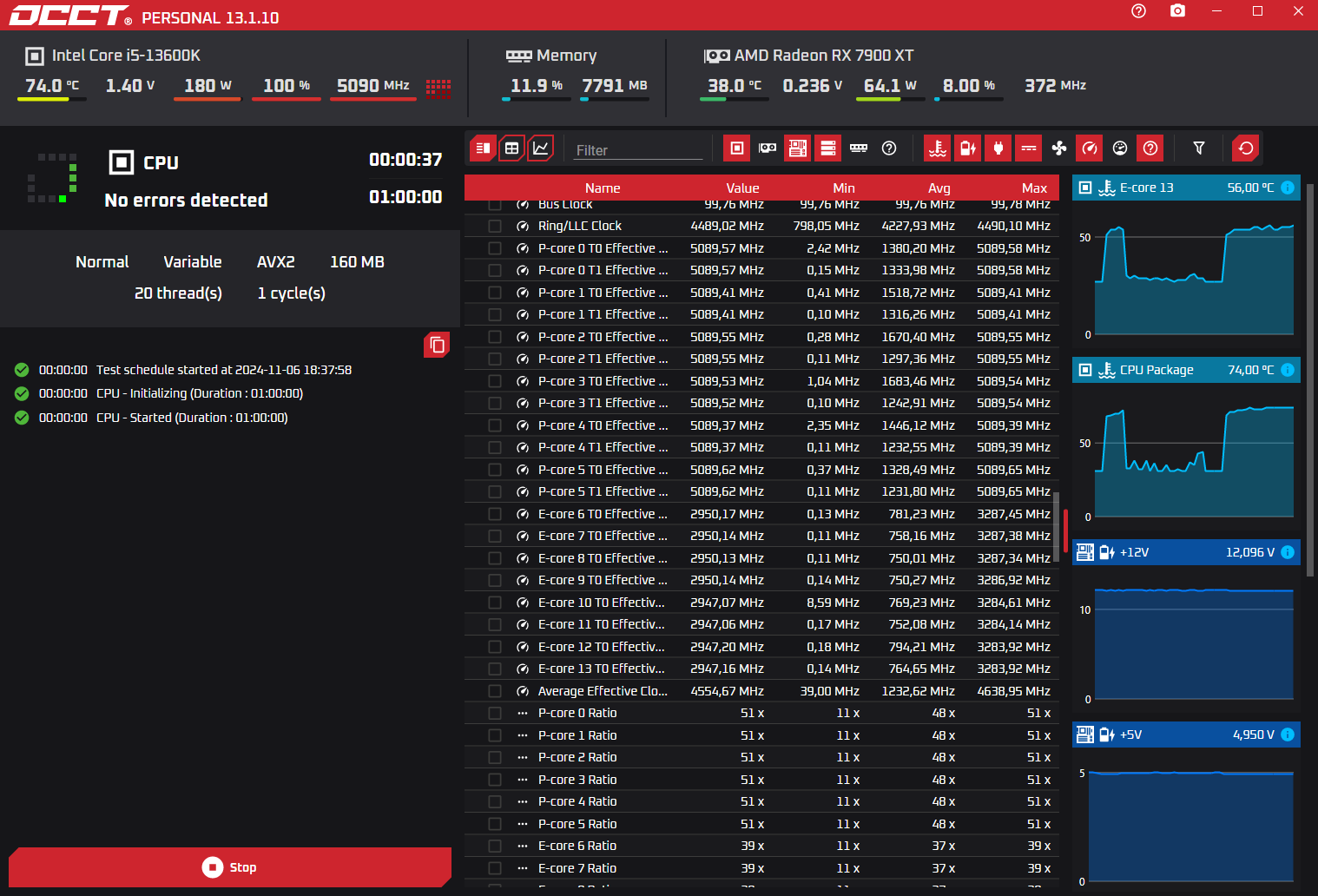This screenshot has width=1318, height=896.
Task: Switch to the list view layout icon
Action: point(483,148)
